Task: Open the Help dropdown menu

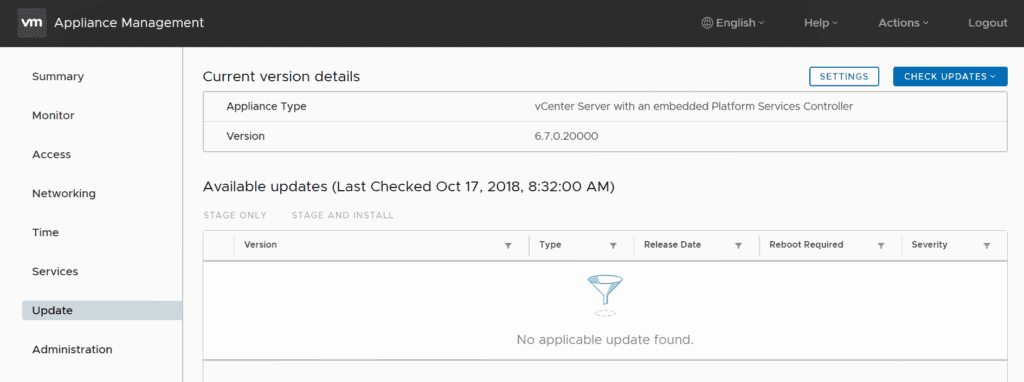Action: (x=821, y=23)
